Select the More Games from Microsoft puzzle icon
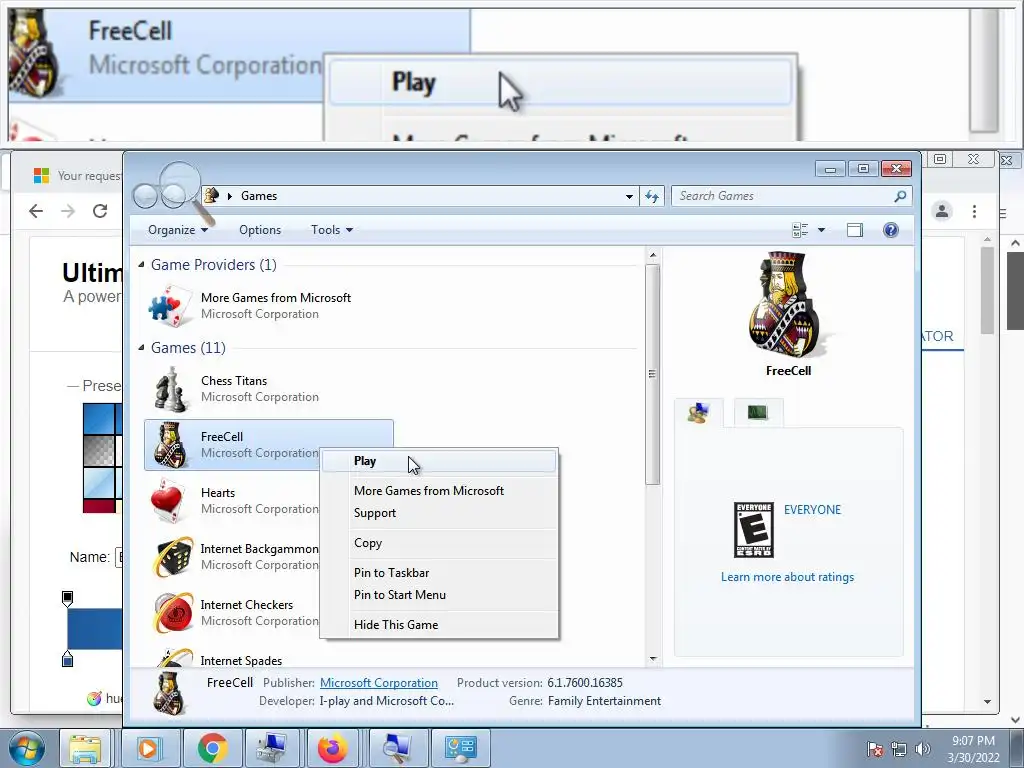Image resolution: width=1024 pixels, height=768 pixels. 170,306
